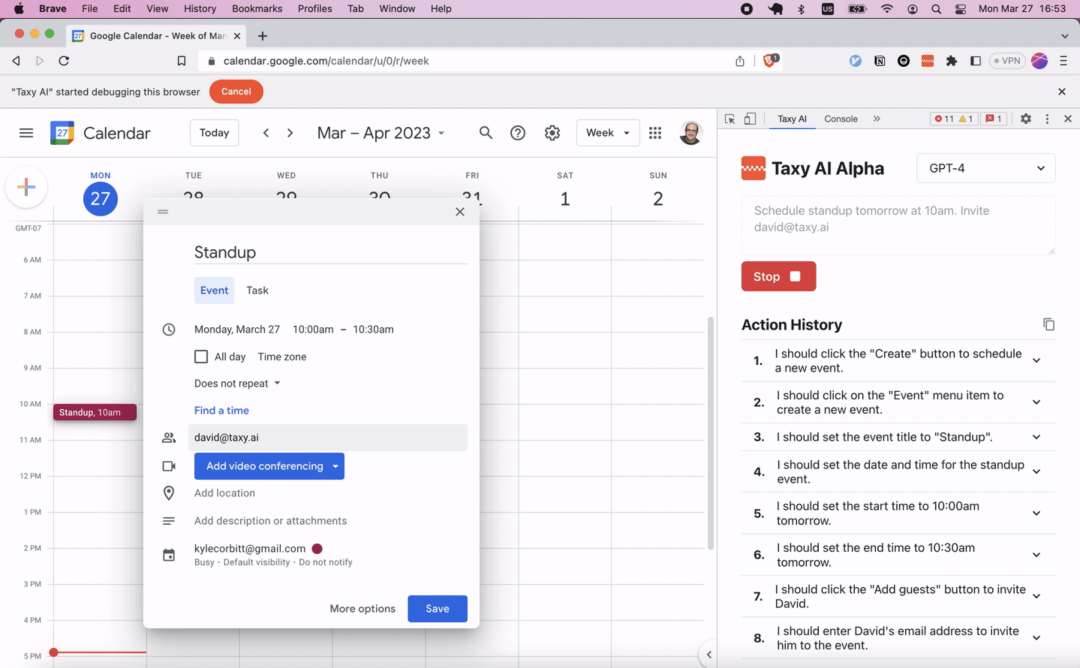Select the Taxy AI DevTools tab
The height and width of the screenshot is (668, 1080).
tap(792, 119)
